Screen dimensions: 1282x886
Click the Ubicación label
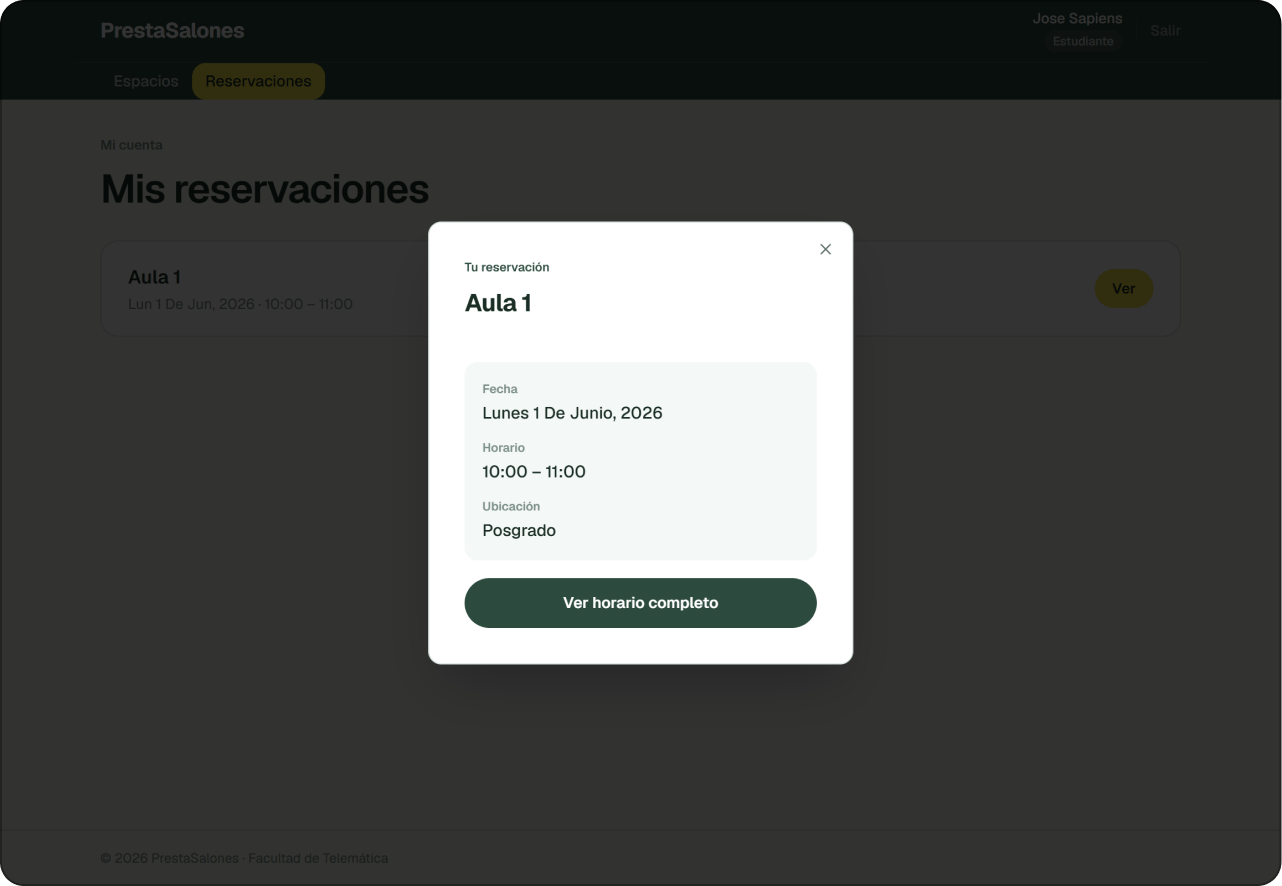511,507
